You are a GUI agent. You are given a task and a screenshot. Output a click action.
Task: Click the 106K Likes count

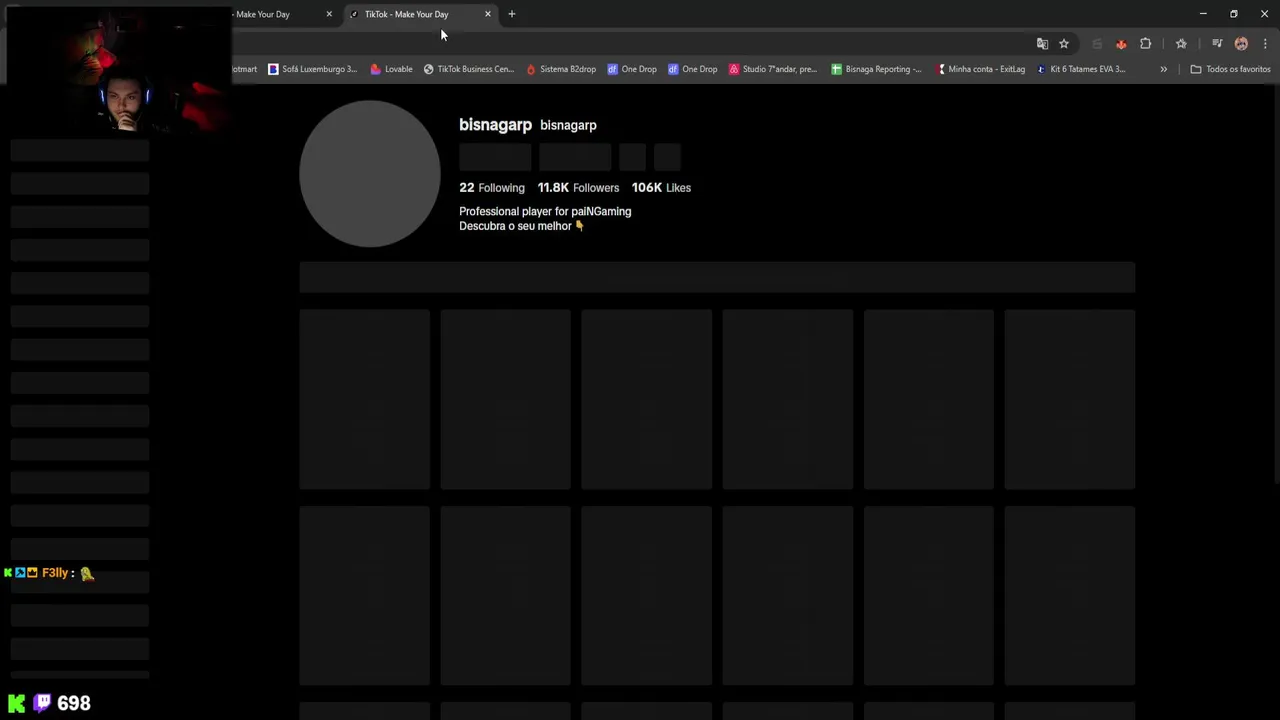point(661,188)
